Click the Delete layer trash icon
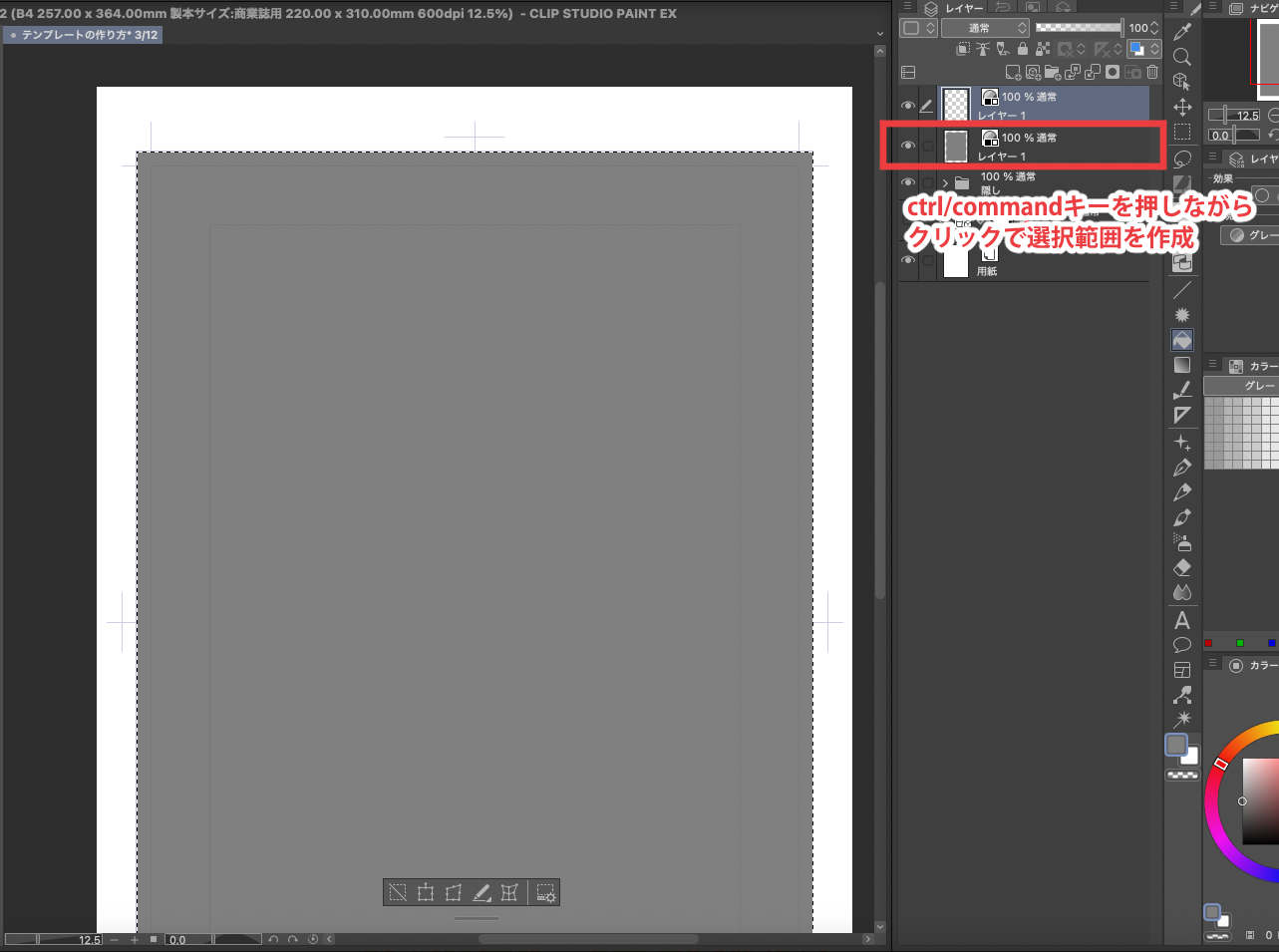 [1152, 72]
